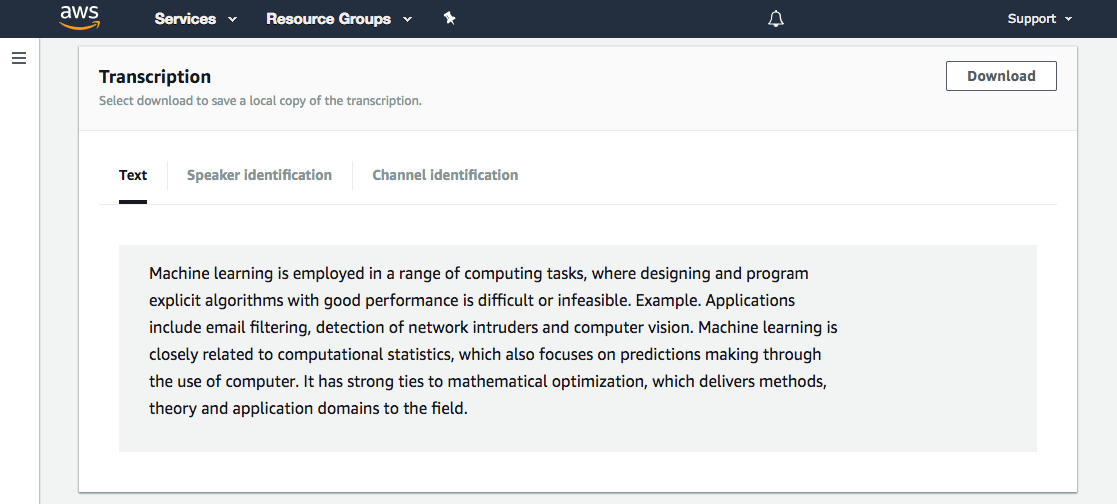Download the transcription

(1001, 76)
